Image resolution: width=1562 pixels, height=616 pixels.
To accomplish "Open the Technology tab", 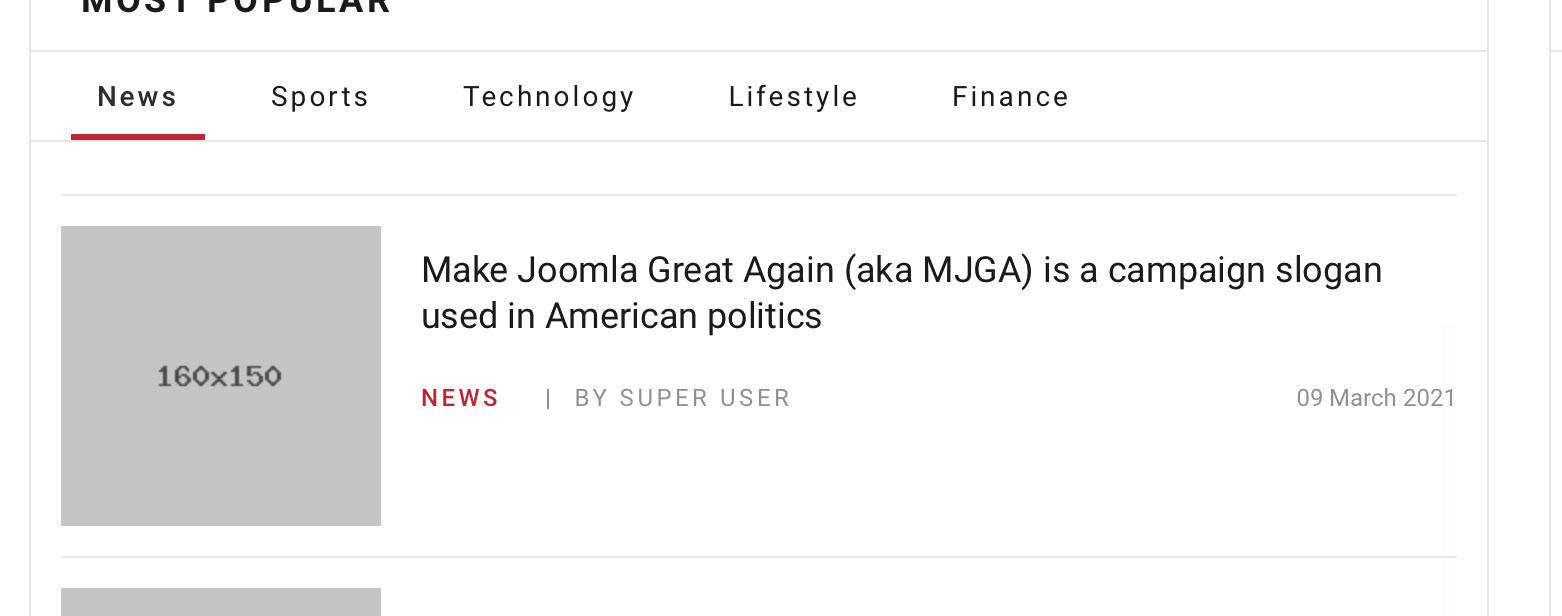I will click(x=549, y=97).
